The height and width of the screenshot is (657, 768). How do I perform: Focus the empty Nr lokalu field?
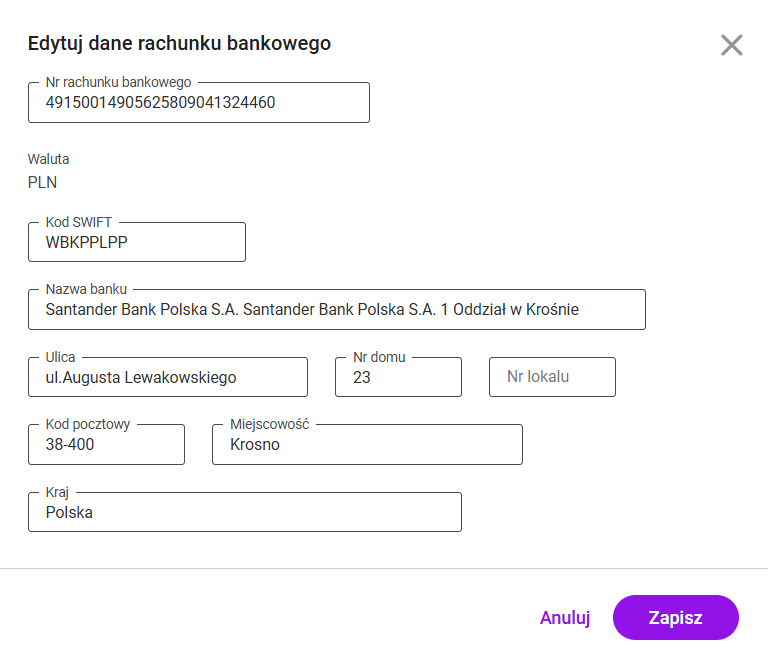[551, 377]
